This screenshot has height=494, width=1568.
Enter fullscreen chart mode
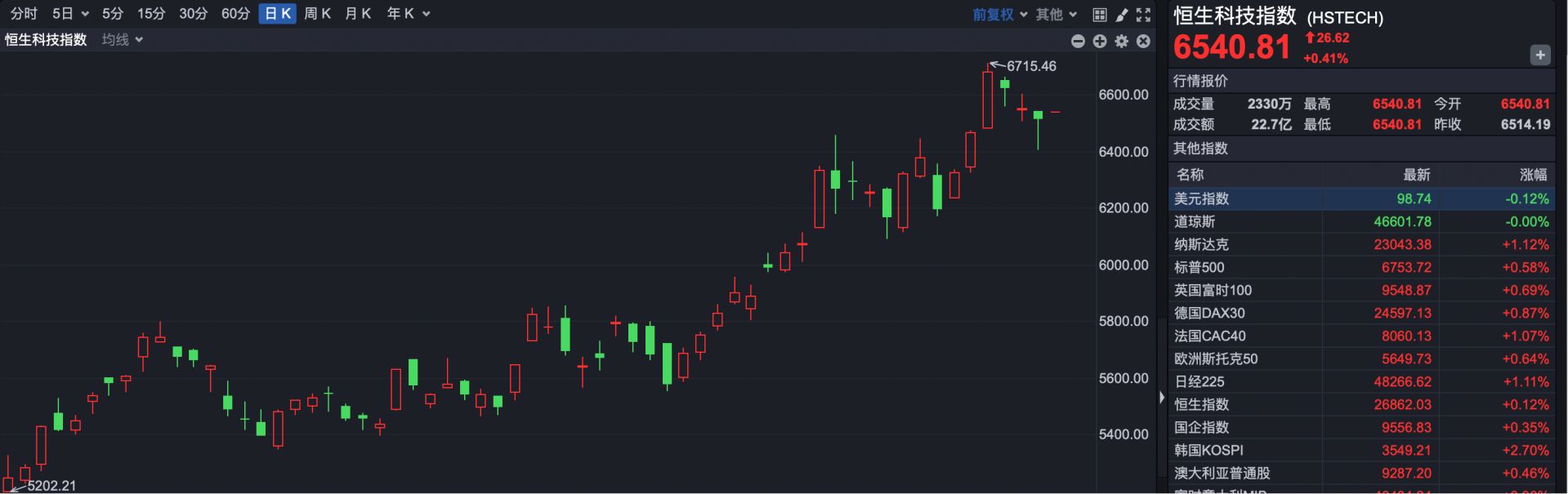pos(1144,15)
